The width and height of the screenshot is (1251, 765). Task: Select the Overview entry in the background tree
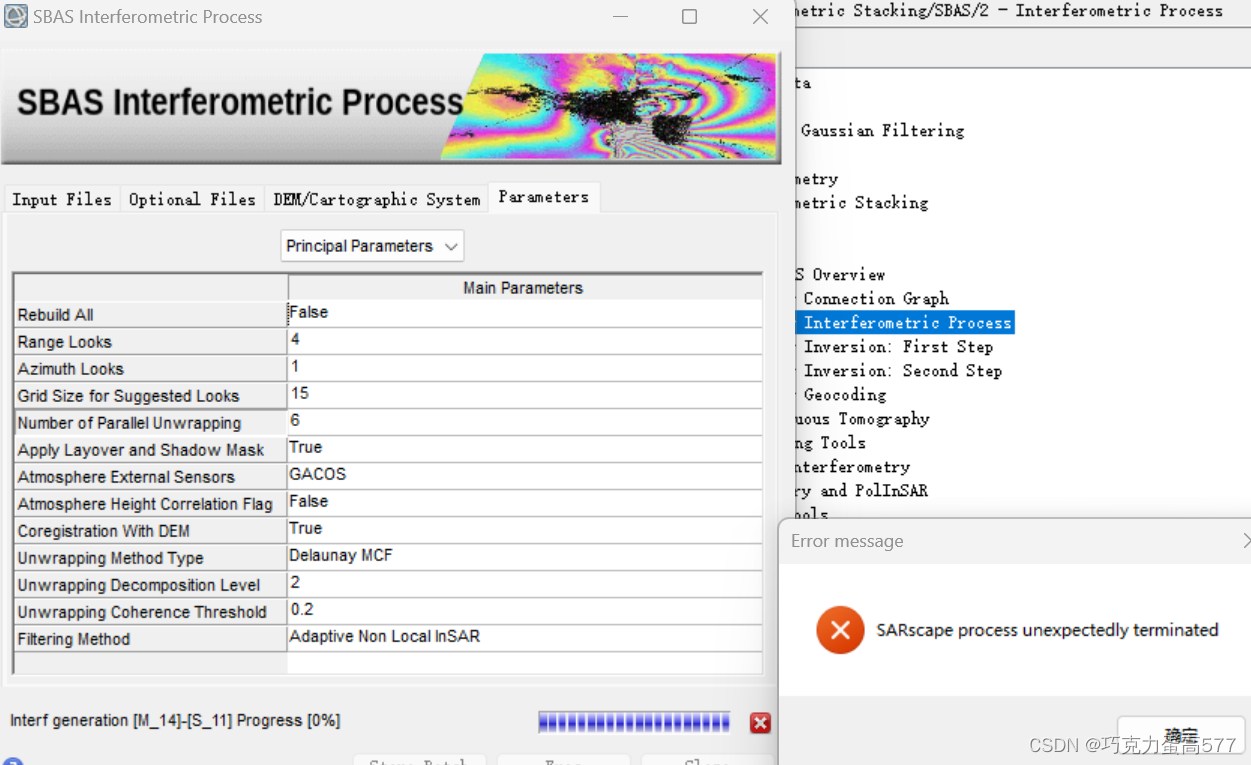[841, 274]
